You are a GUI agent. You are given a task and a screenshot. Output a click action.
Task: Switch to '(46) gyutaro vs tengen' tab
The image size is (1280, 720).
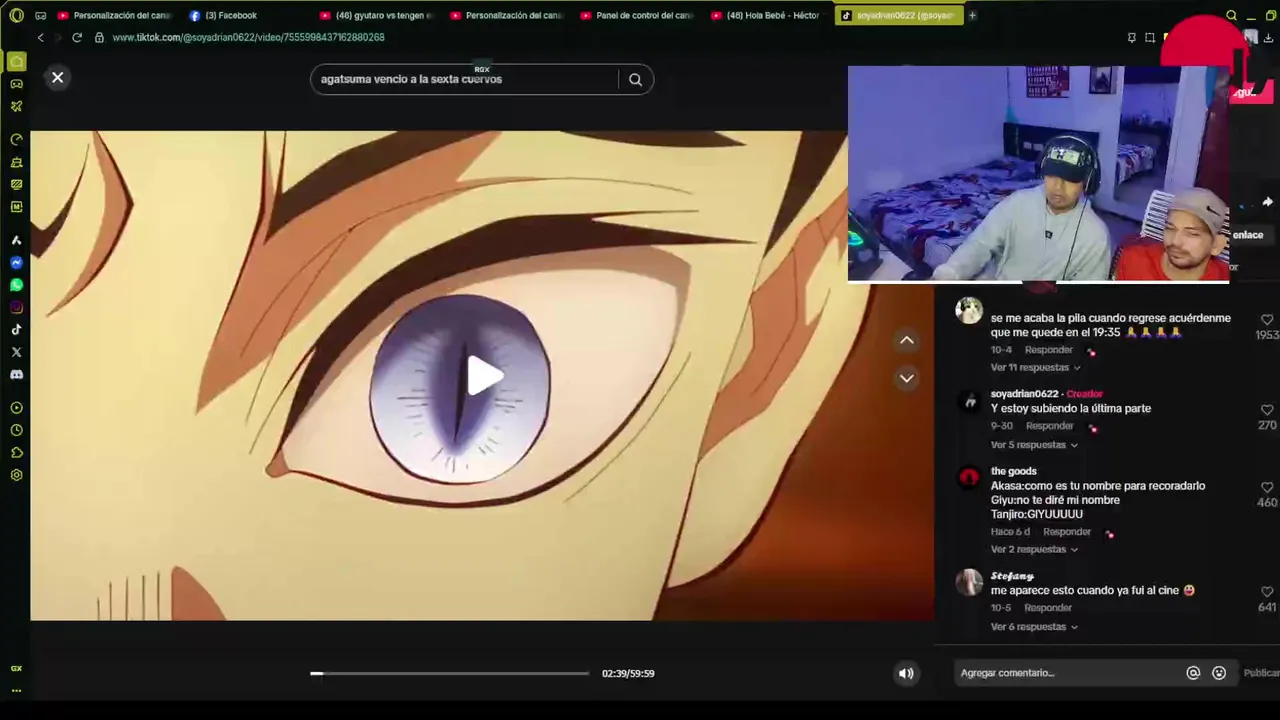click(x=376, y=15)
